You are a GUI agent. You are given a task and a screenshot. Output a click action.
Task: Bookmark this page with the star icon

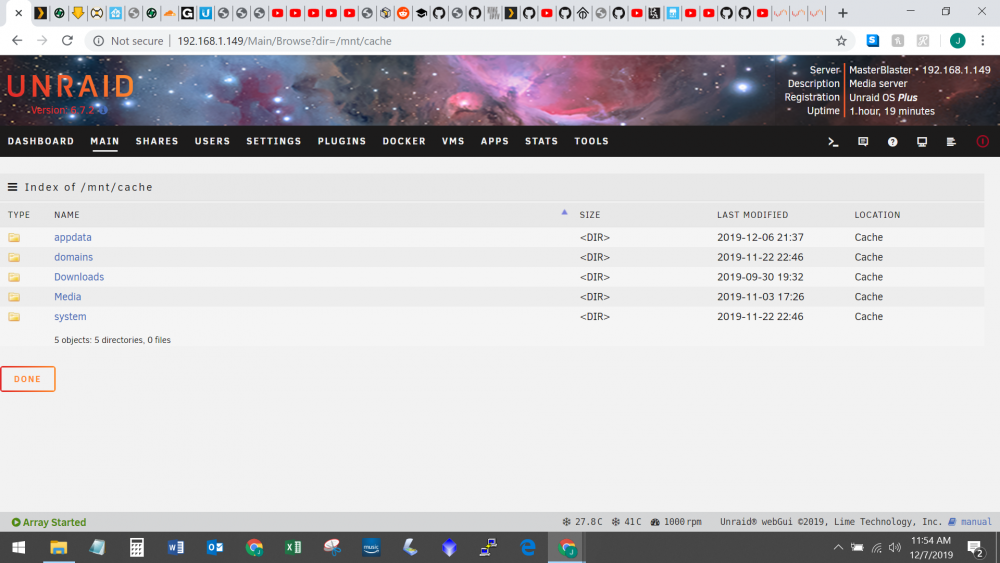point(841,41)
